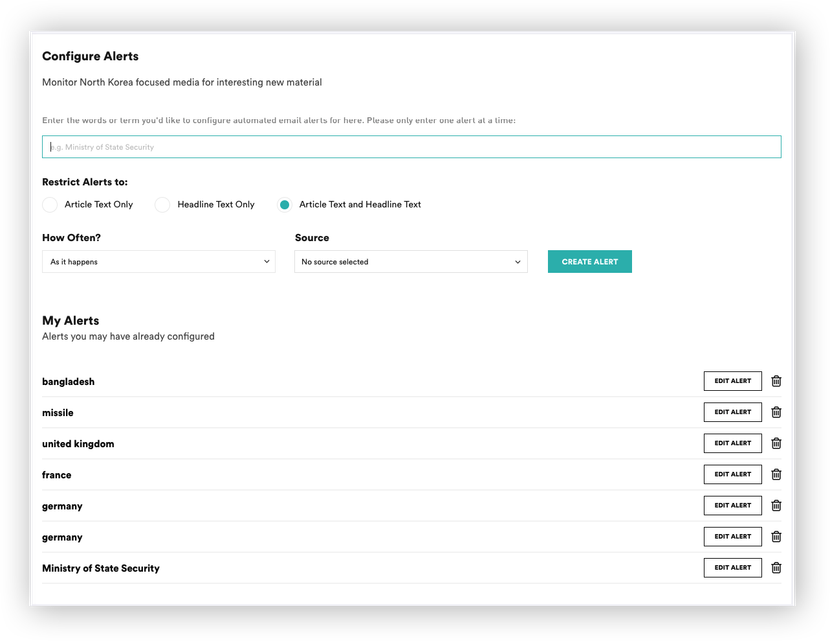
Task: Click Edit Alert on the second germany row
Action: 732,536
